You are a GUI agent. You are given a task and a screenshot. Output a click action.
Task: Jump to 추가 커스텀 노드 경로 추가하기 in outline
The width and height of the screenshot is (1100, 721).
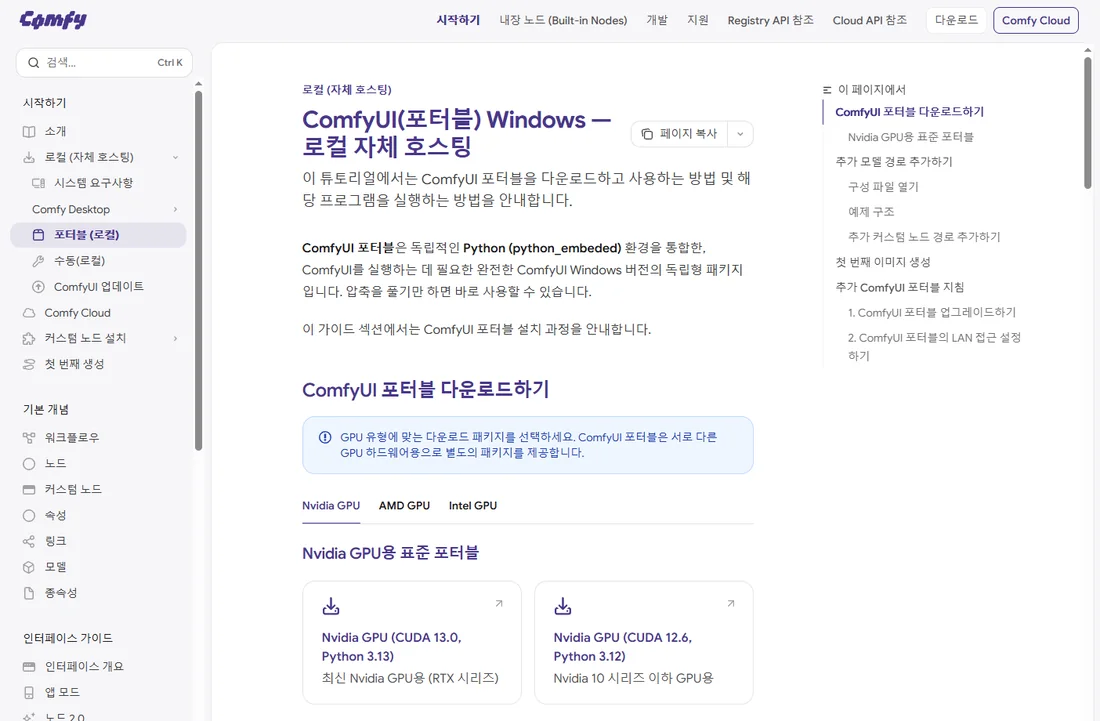924,237
